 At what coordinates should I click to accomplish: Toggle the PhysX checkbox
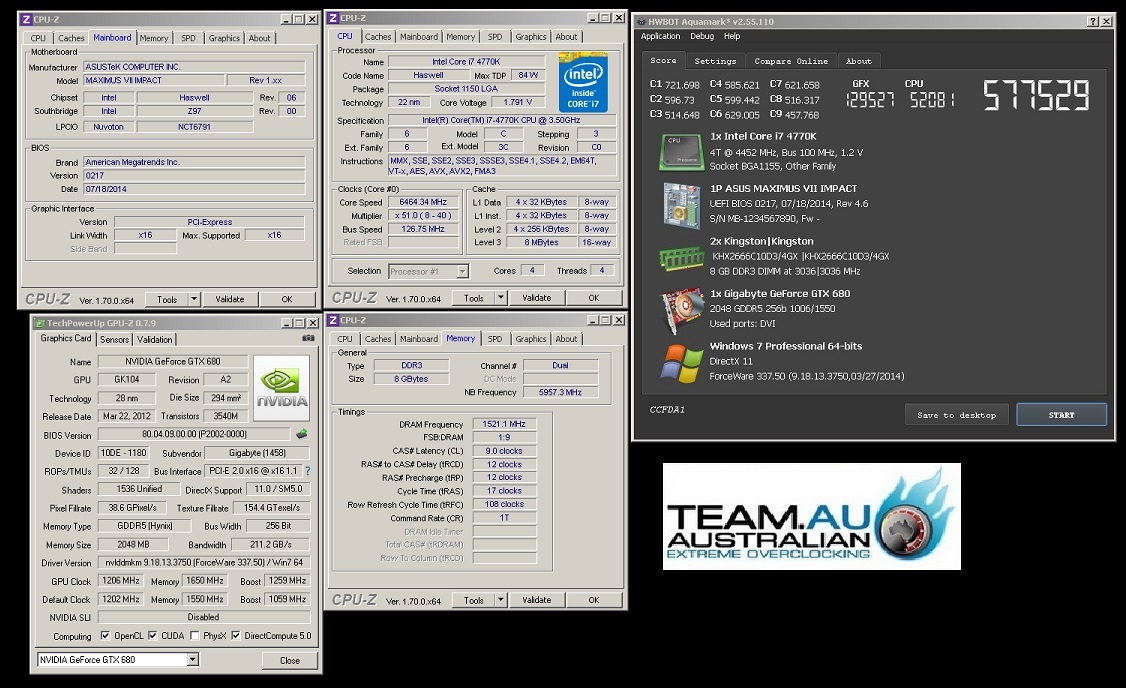(195, 636)
